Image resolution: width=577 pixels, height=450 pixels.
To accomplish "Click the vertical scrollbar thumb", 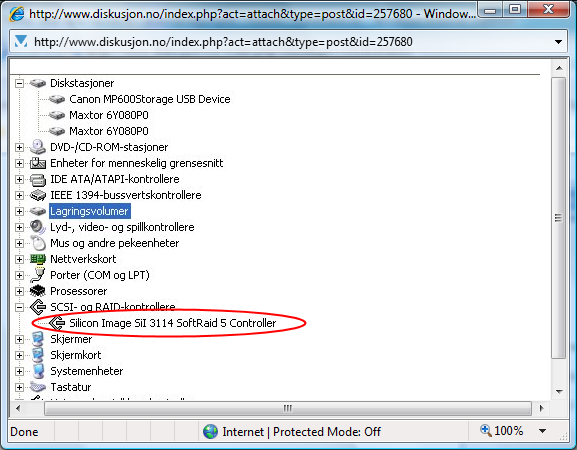I will pos(559,218).
